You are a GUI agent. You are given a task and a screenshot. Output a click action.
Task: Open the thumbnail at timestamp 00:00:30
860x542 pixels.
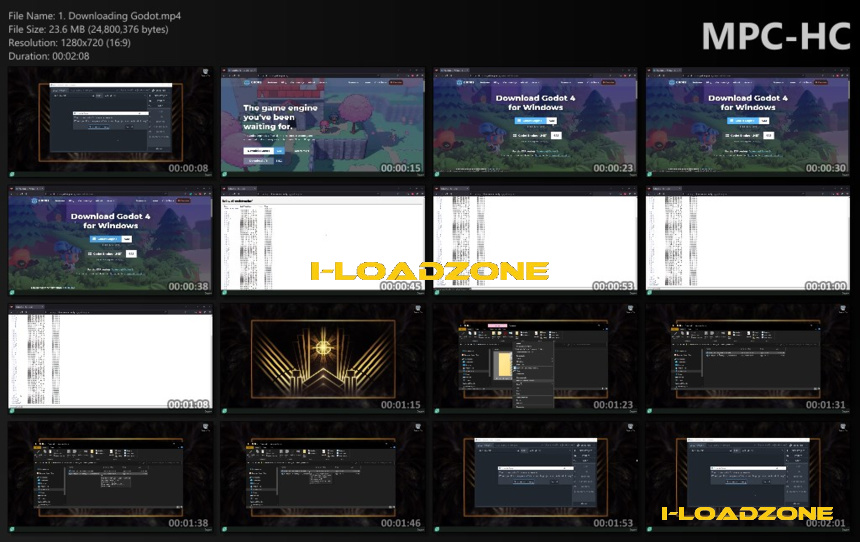(x=748, y=122)
